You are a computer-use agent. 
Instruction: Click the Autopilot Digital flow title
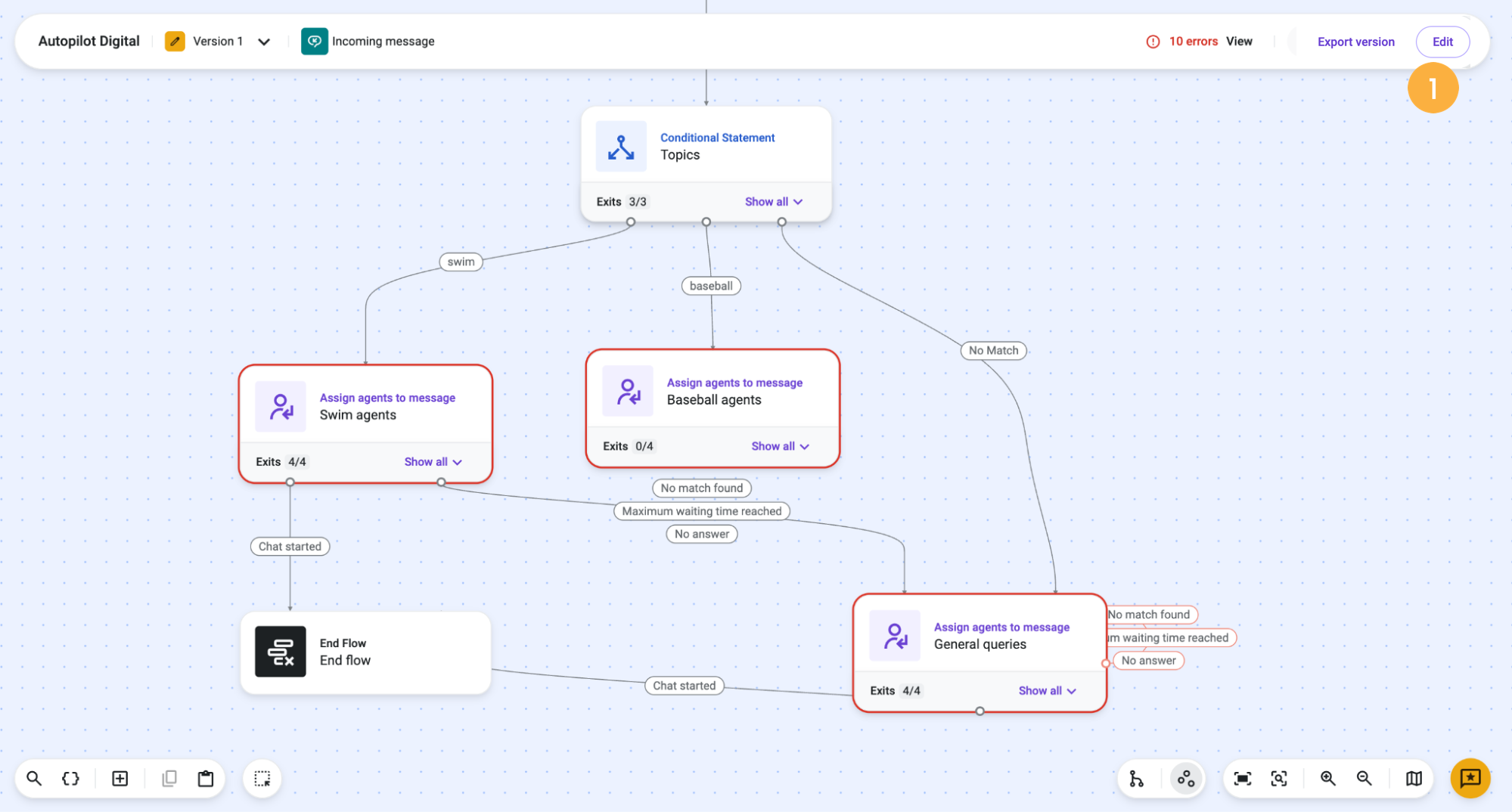pyautogui.click(x=88, y=41)
